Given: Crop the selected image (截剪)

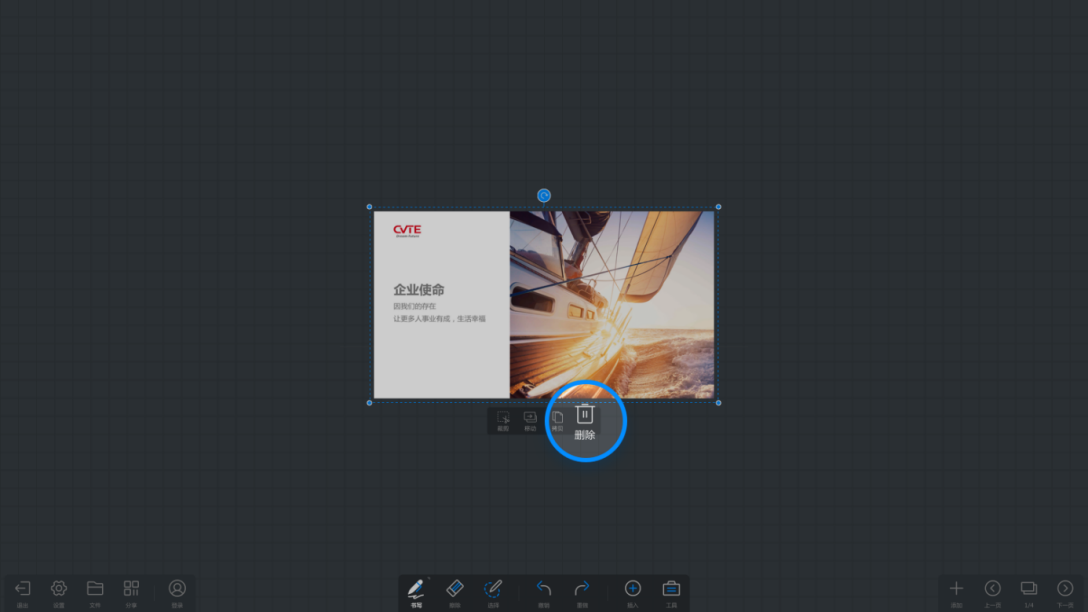Looking at the screenshot, I should [503, 420].
